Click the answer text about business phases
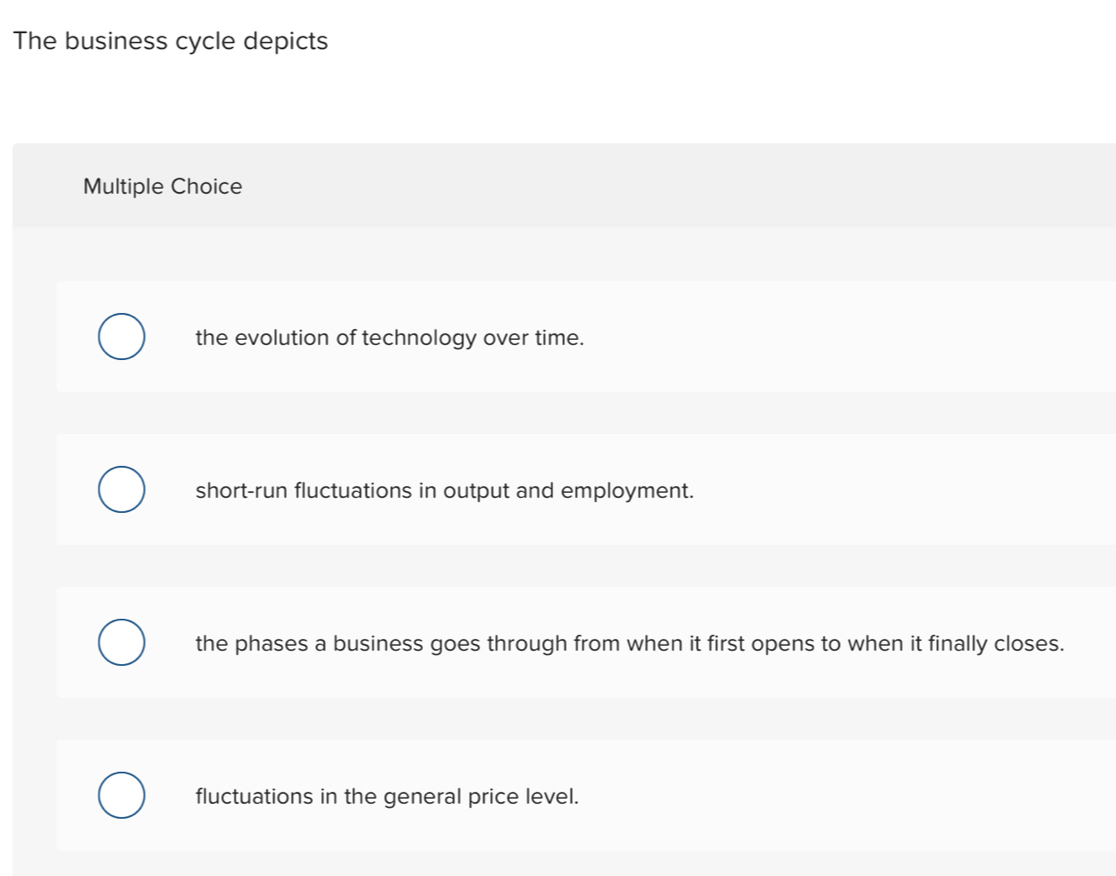The image size is (1116, 876). [629, 644]
